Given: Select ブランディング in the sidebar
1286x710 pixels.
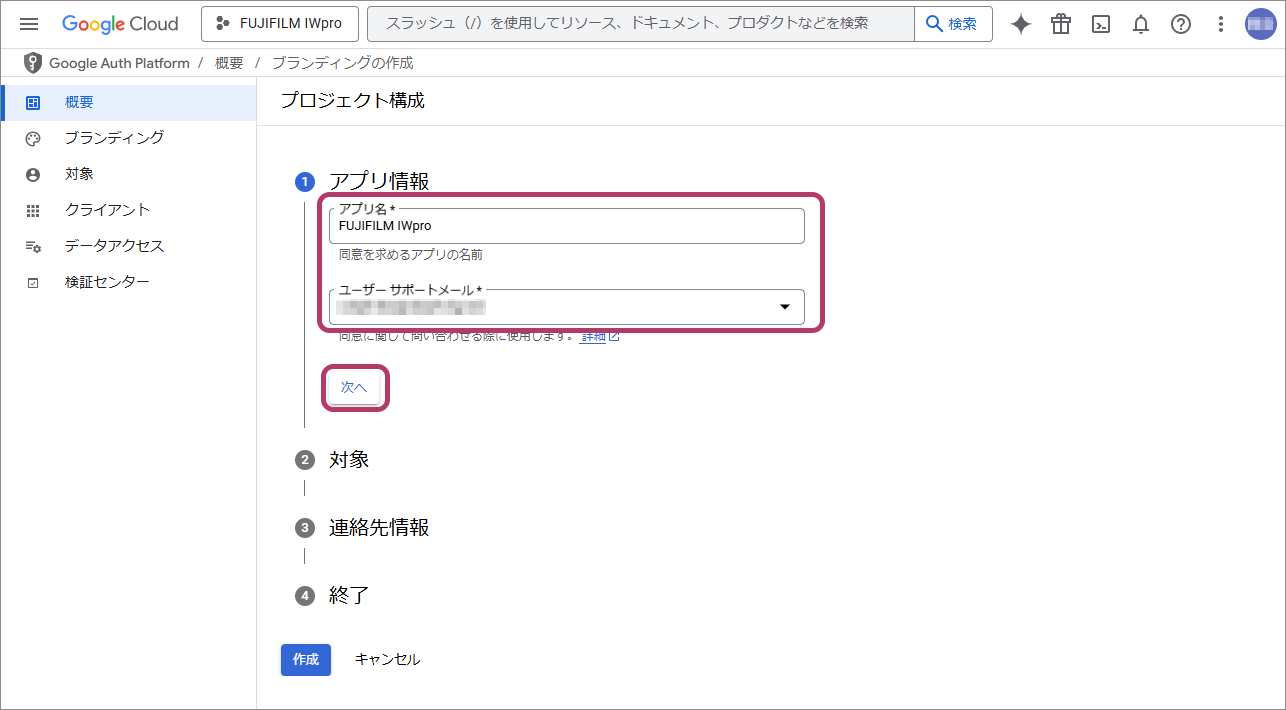Looking at the screenshot, I should pos(114,138).
